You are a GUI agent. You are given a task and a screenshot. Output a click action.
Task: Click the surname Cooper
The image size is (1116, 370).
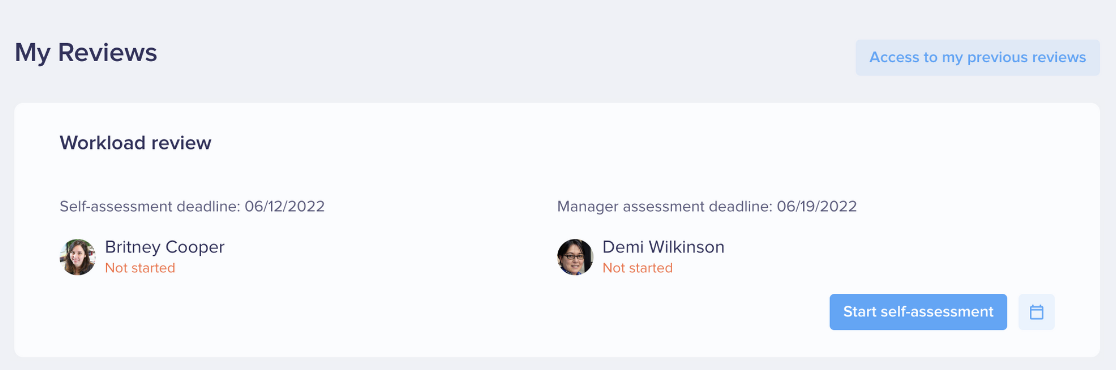(x=195, y=247)
